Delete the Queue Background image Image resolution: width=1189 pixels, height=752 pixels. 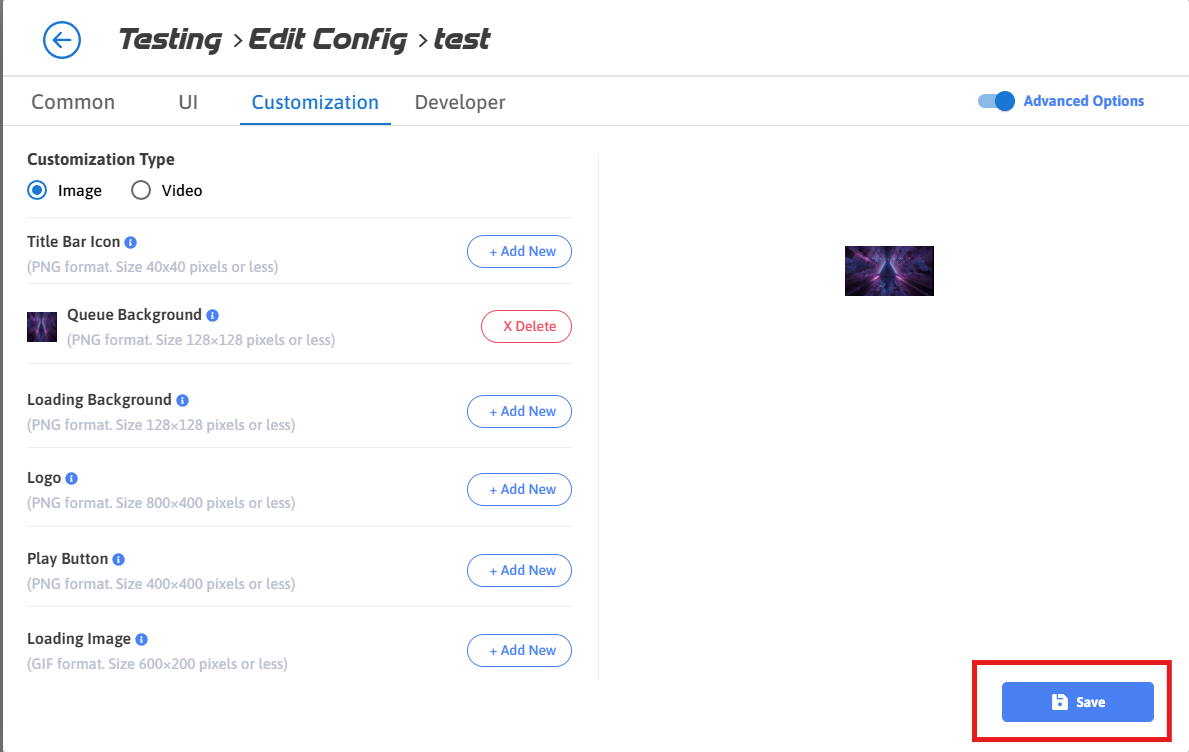click(x=526, y=327)
